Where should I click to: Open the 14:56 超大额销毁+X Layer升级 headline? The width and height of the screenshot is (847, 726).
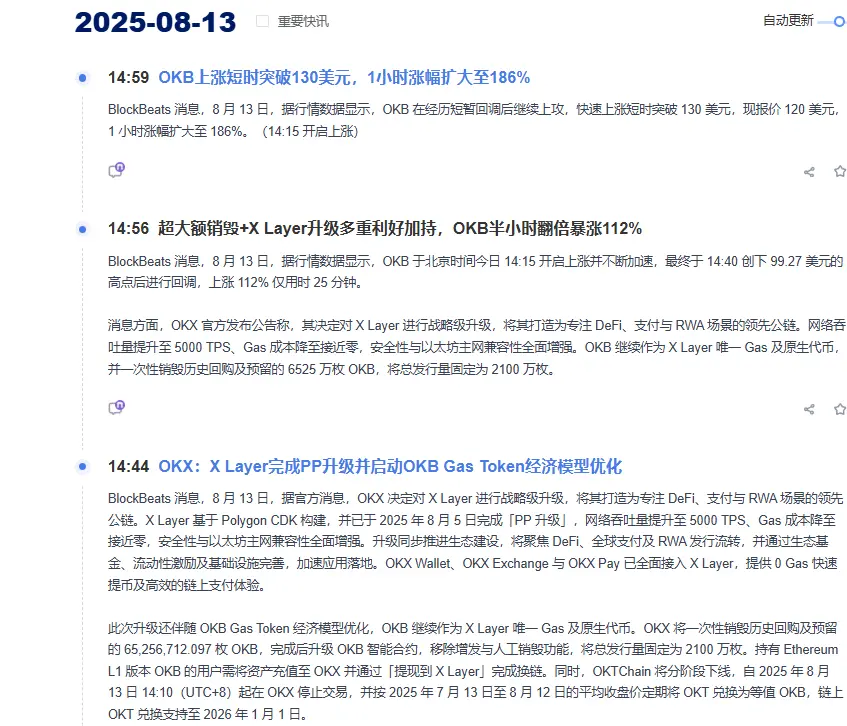coord(400,228)
